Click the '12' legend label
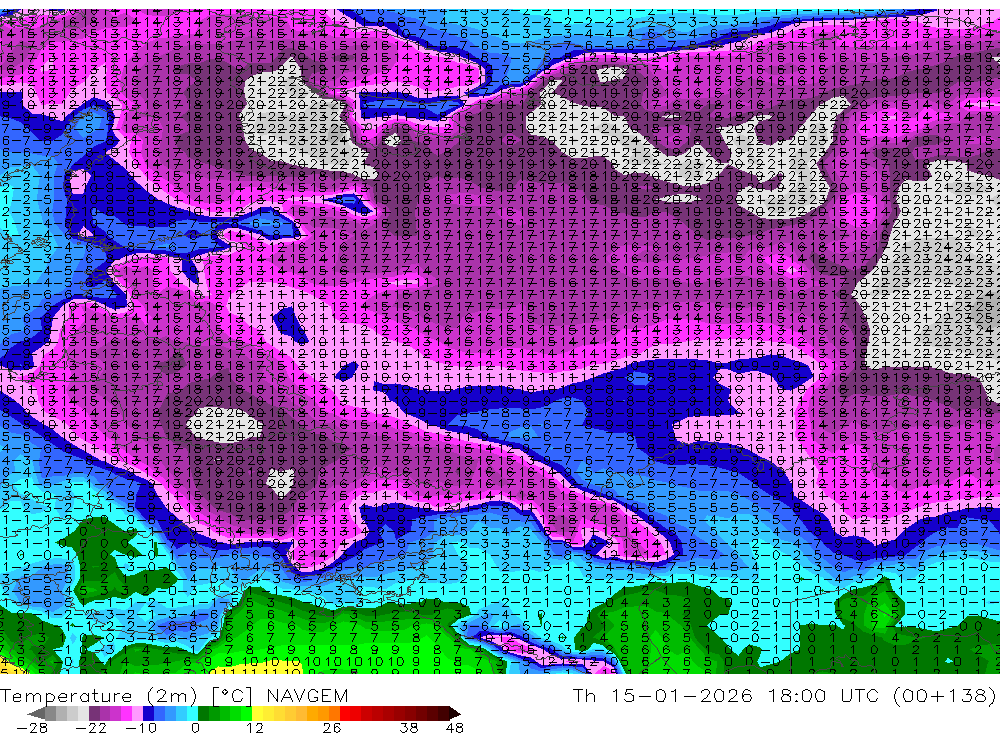Image resolution: width=1000 pixels, height=733 pixels. (255, 728)
